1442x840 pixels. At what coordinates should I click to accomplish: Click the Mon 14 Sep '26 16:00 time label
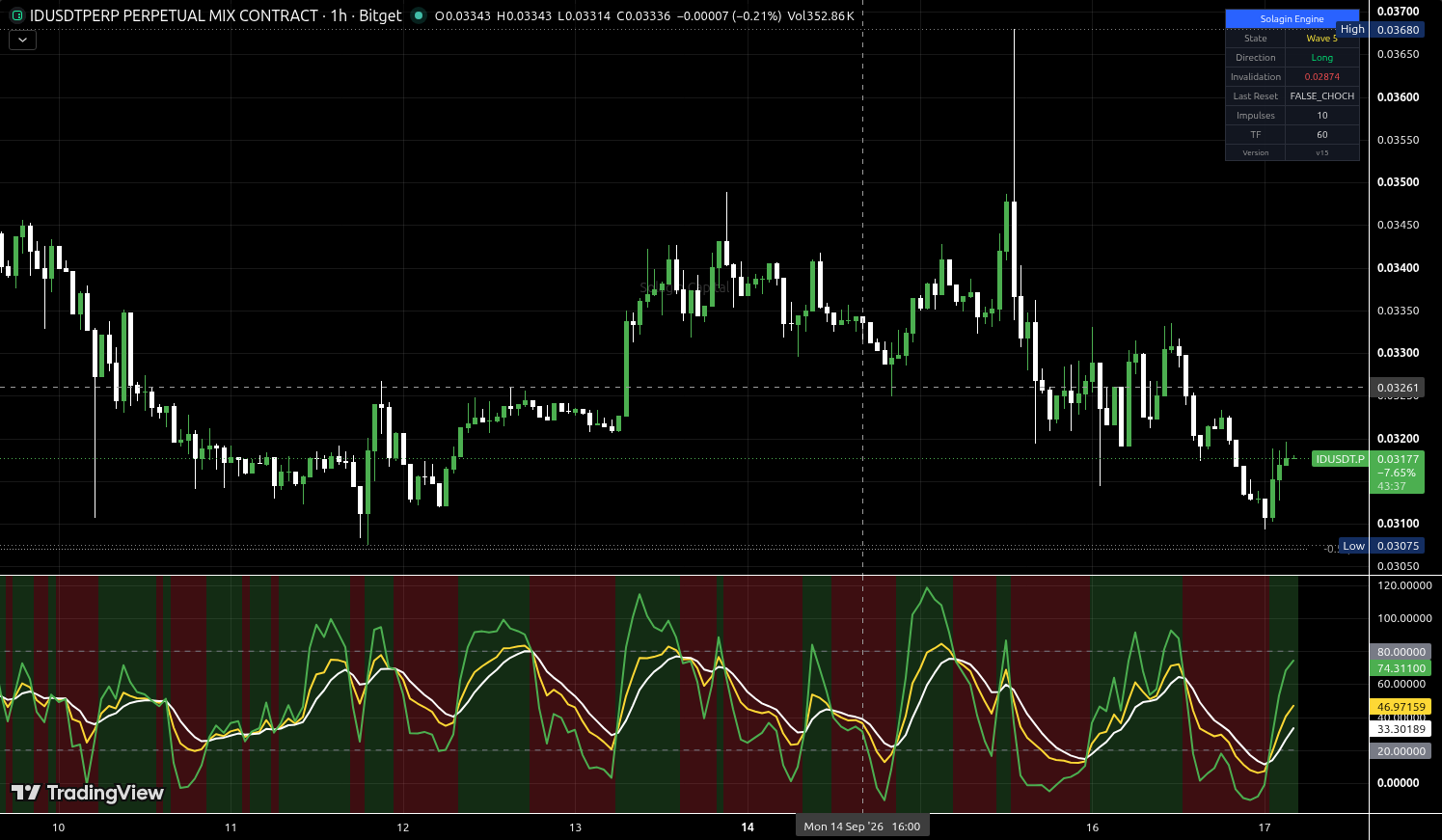(862, 826)
